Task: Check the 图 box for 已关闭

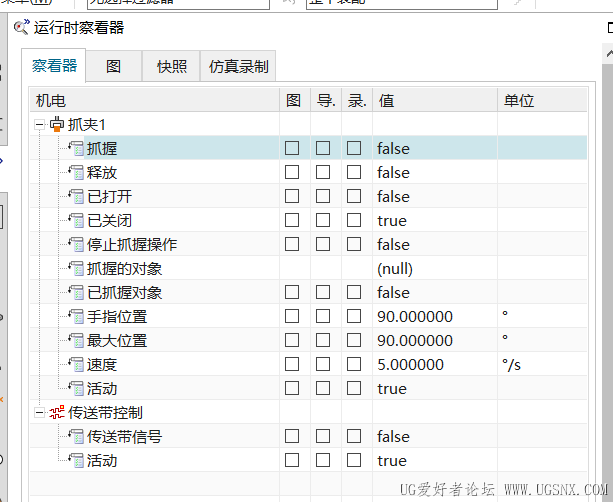Action: (x=292, y=220)
